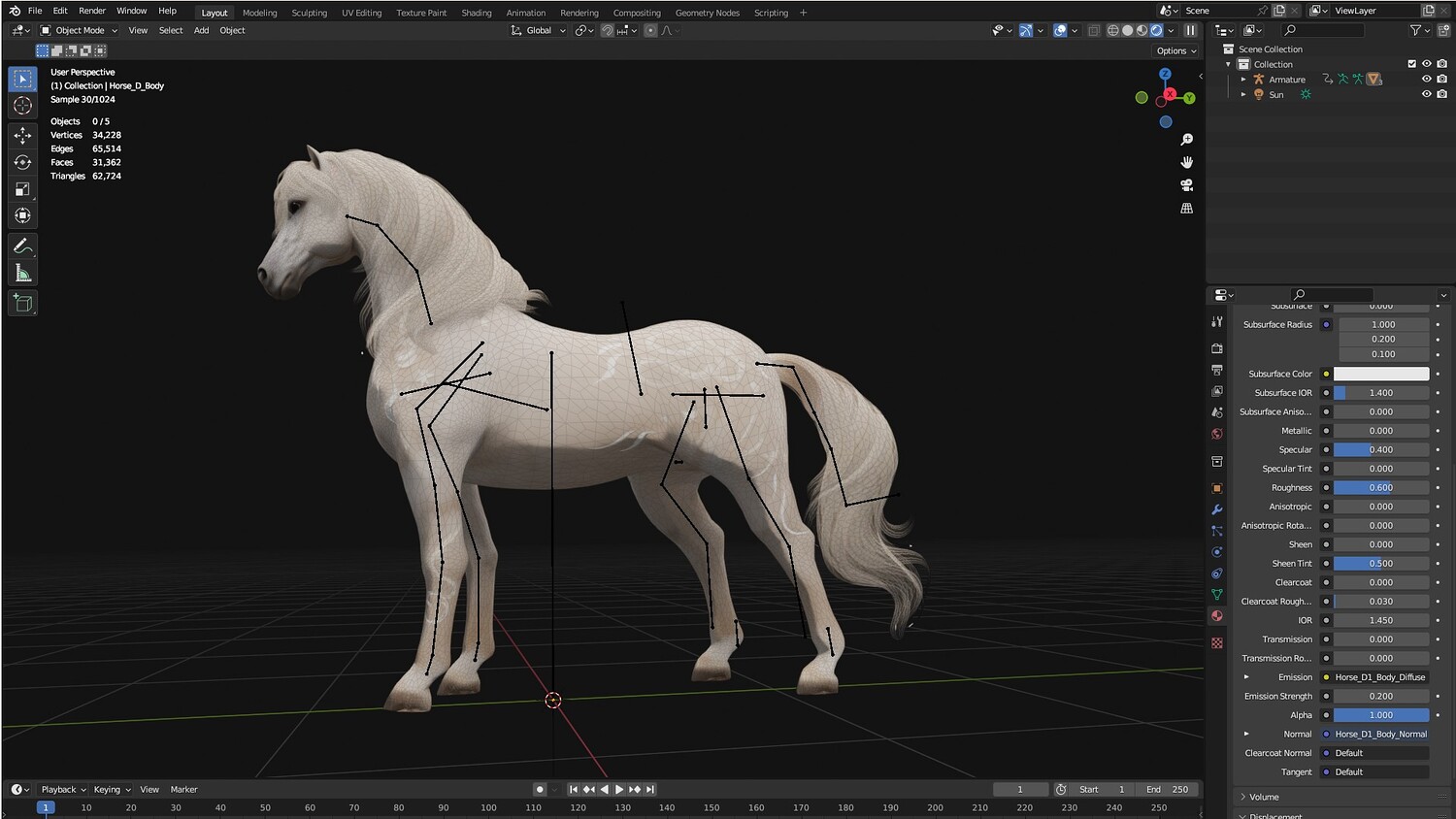Screen dimensions: 1456x819
Task: Choose the Transform tool
Action: [23, 215]
